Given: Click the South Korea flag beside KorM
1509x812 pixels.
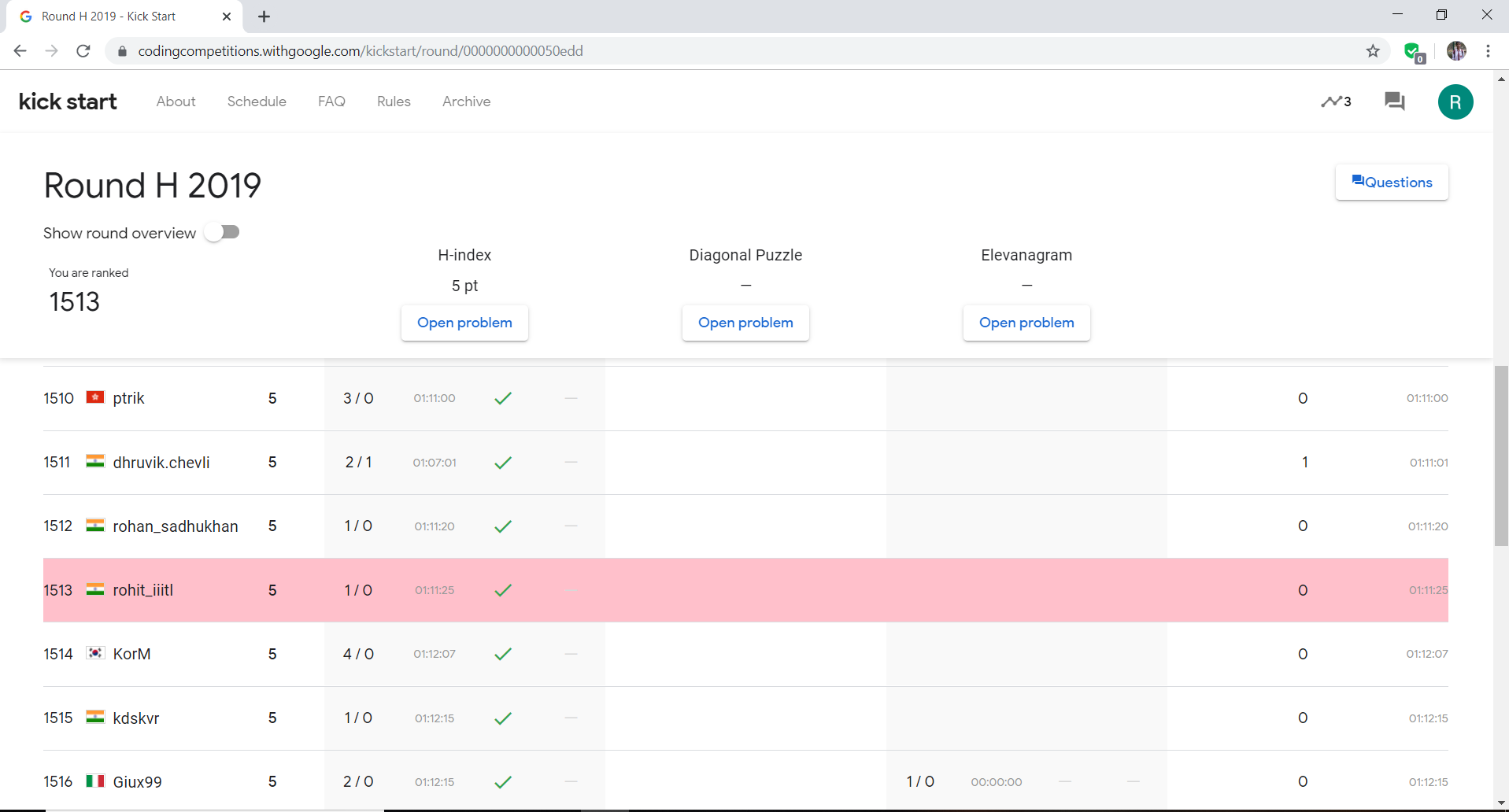Looking at the screenshot, I should click(x=95, y=653).
